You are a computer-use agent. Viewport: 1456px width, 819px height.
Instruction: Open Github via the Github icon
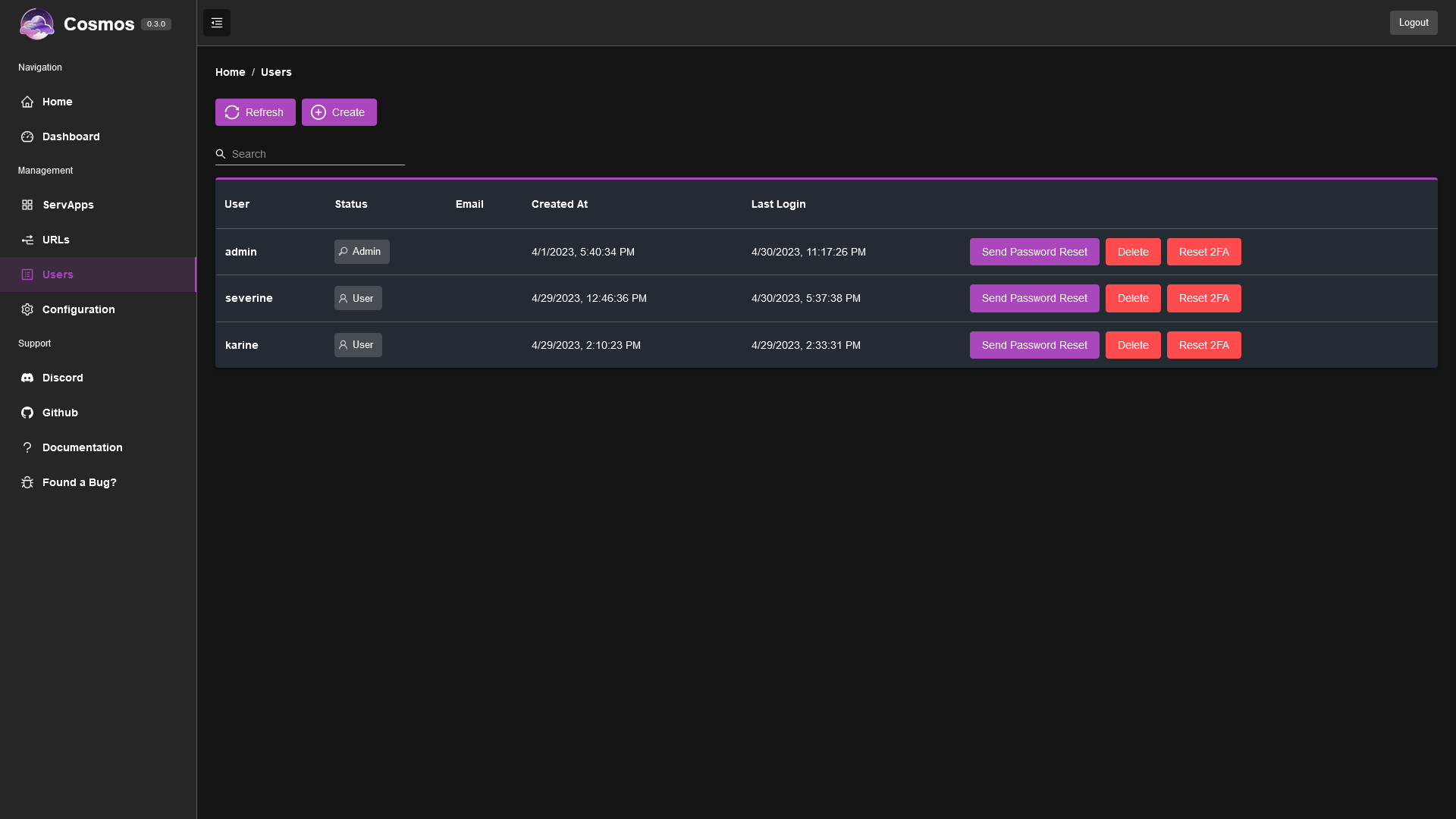point(27,413)
